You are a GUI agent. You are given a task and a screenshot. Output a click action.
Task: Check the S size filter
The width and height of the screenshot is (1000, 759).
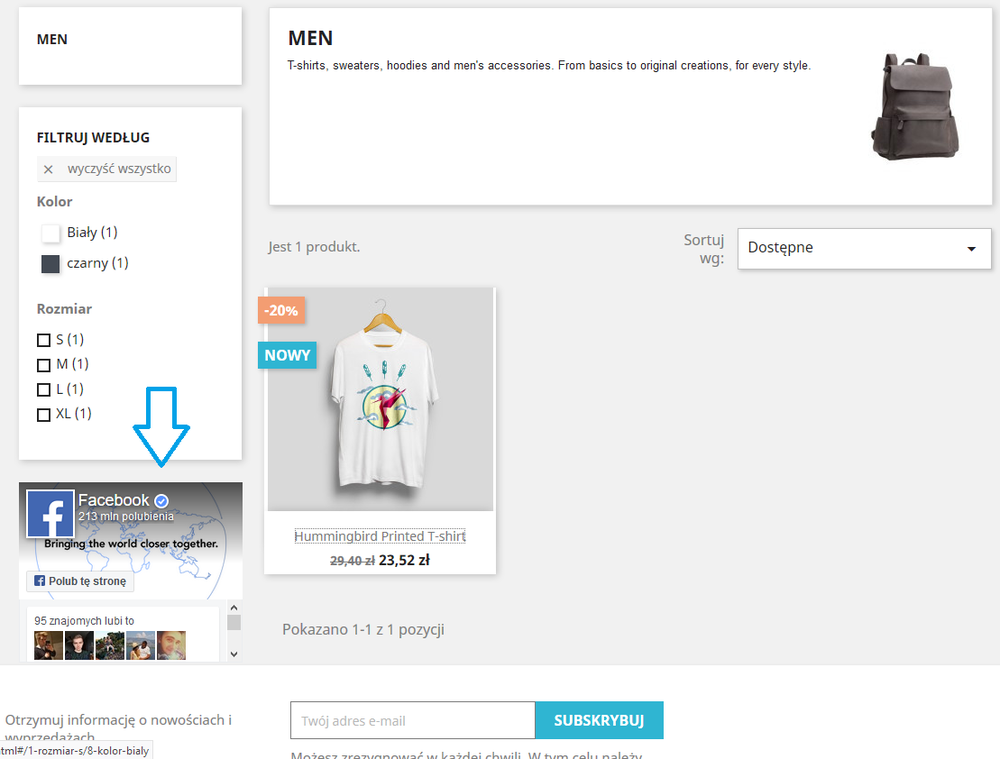pos(44,340)
